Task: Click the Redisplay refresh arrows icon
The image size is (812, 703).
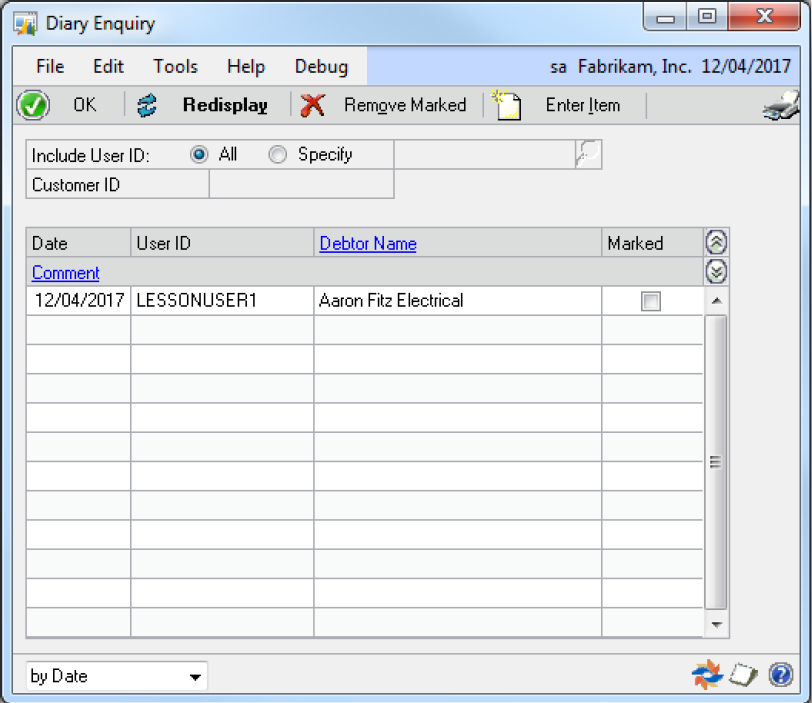Action: pyautogui.click(x=148, y=105)
